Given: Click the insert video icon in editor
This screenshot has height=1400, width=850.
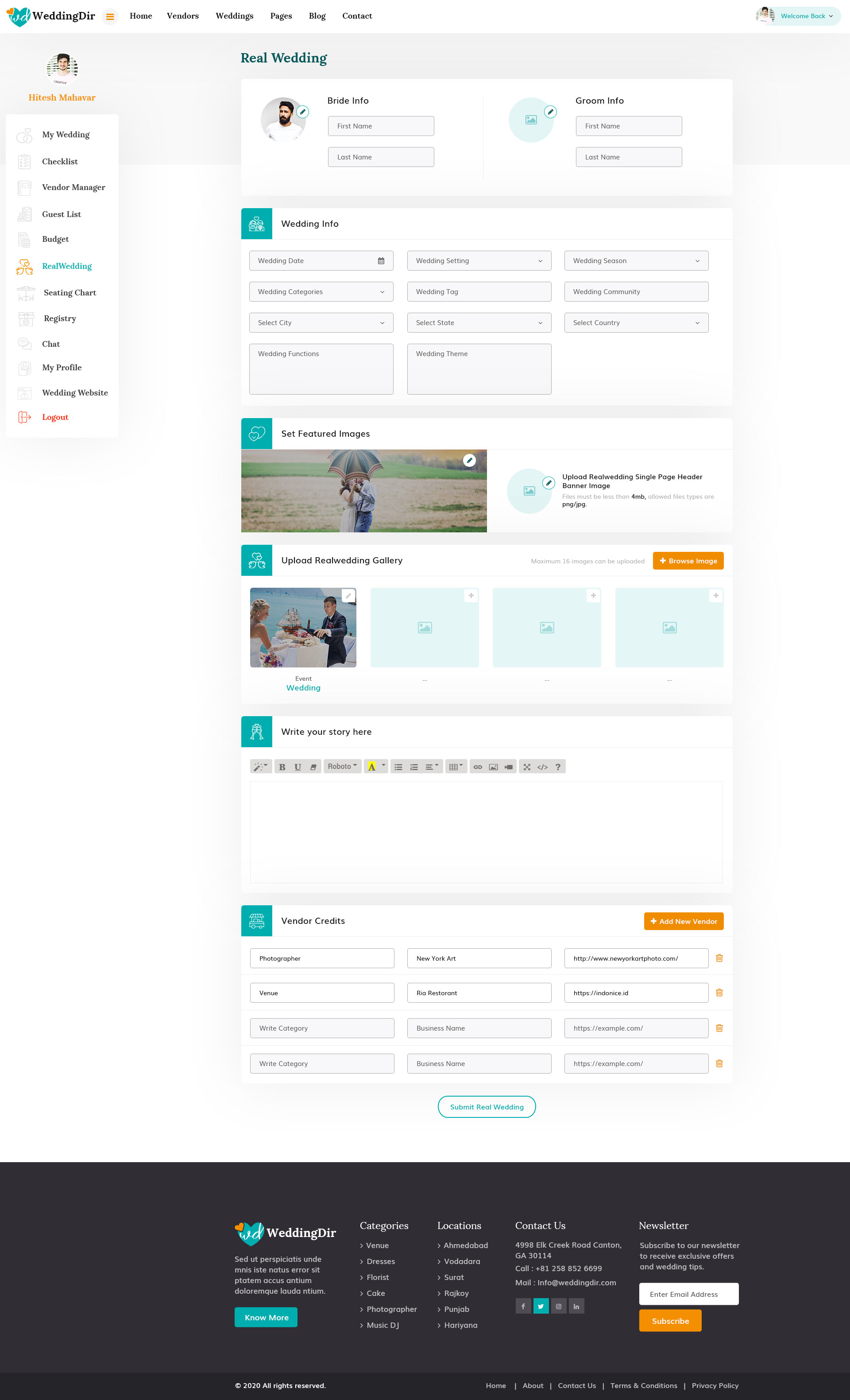Looking at the screenshot, I should click(x=509, y=767).
